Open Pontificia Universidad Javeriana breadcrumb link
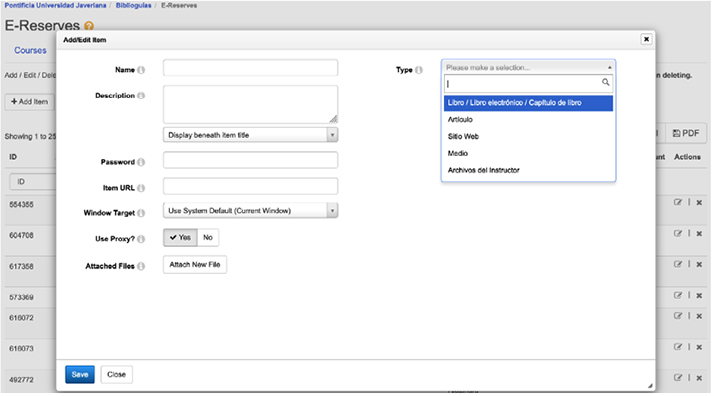This screenshot has width=714, height=396. click(55, 5)
